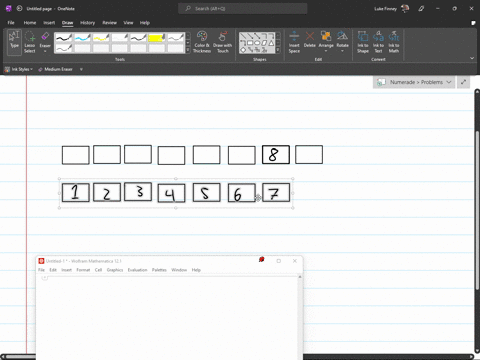Viewport: 480px width, 360px height.
Task: Switch to the Home tab
Action: click(x=30, y=23)
